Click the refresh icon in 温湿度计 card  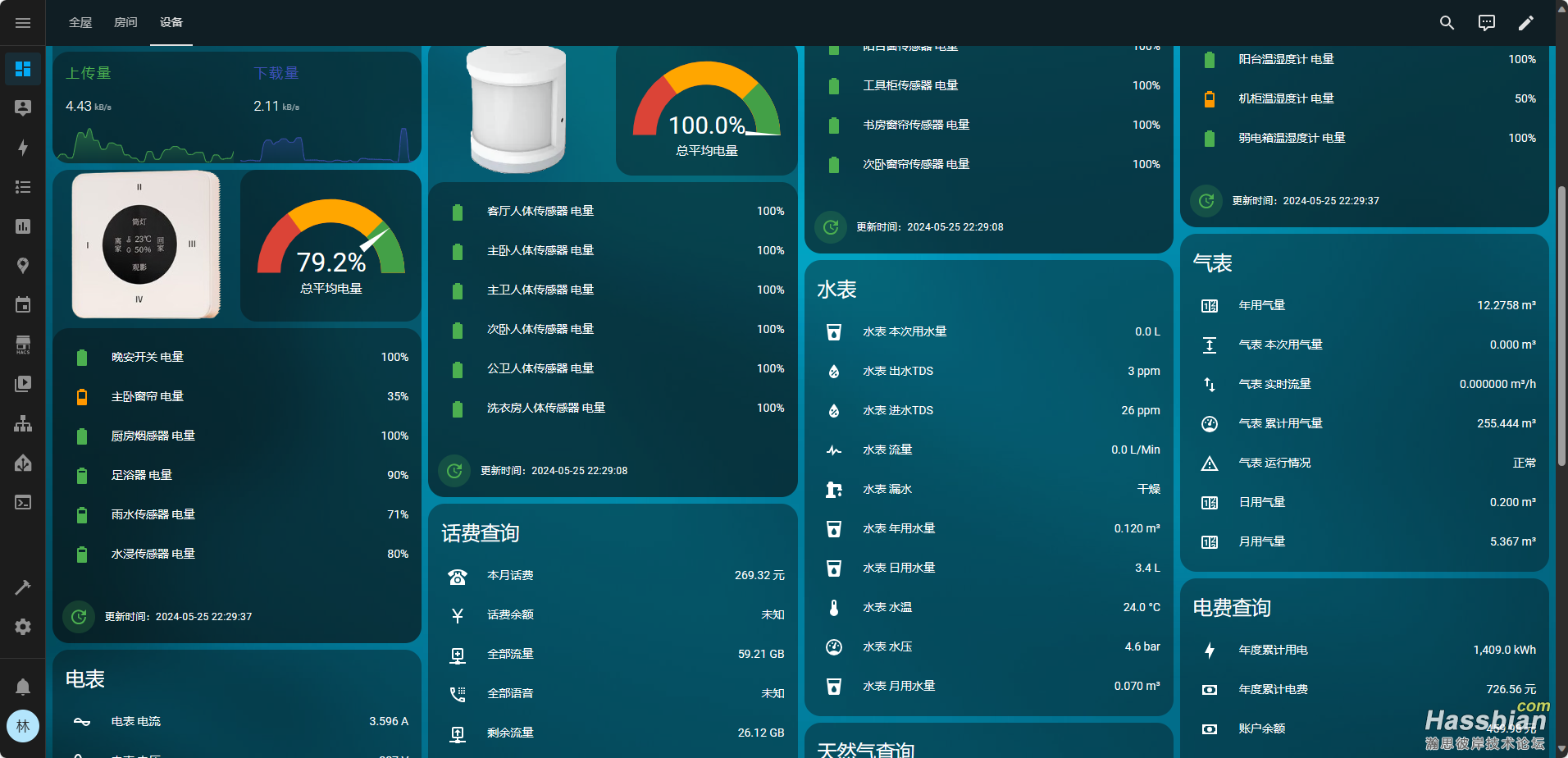(x=1206, y=201)
